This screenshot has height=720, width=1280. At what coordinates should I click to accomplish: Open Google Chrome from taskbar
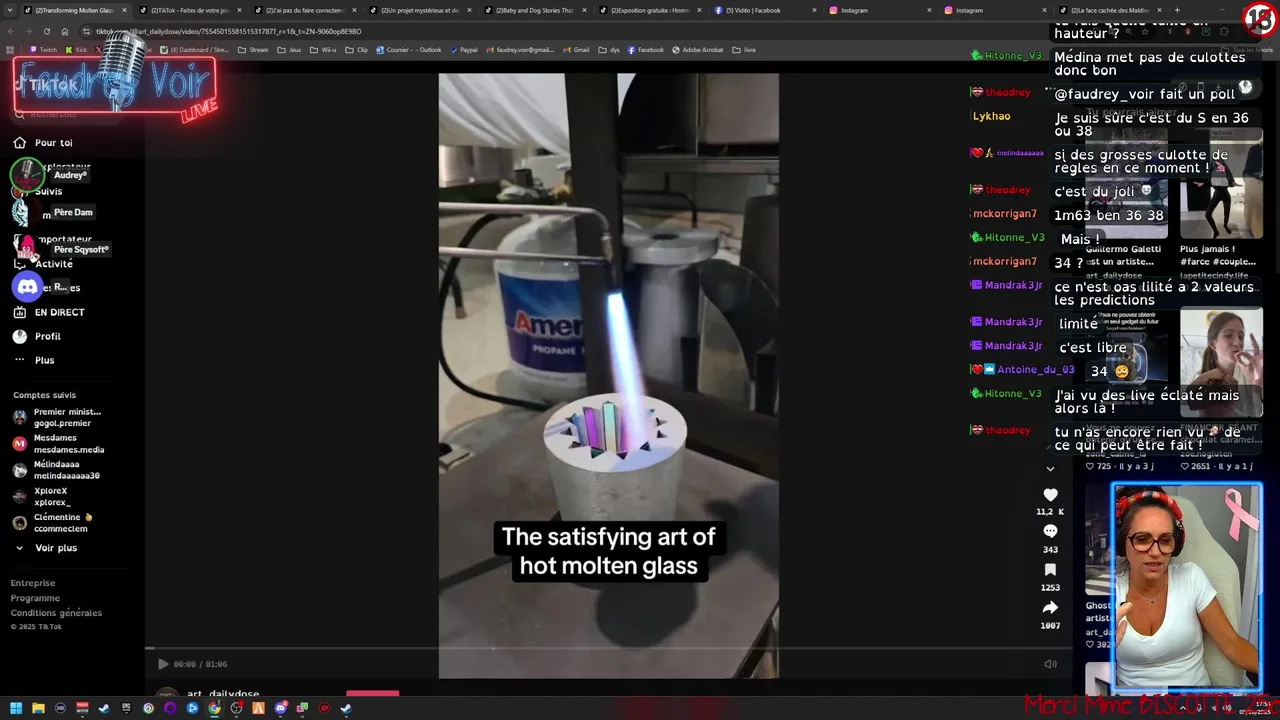(214, 708)
